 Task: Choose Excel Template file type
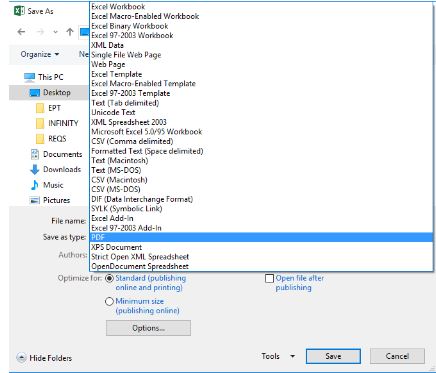coord(262,74)
